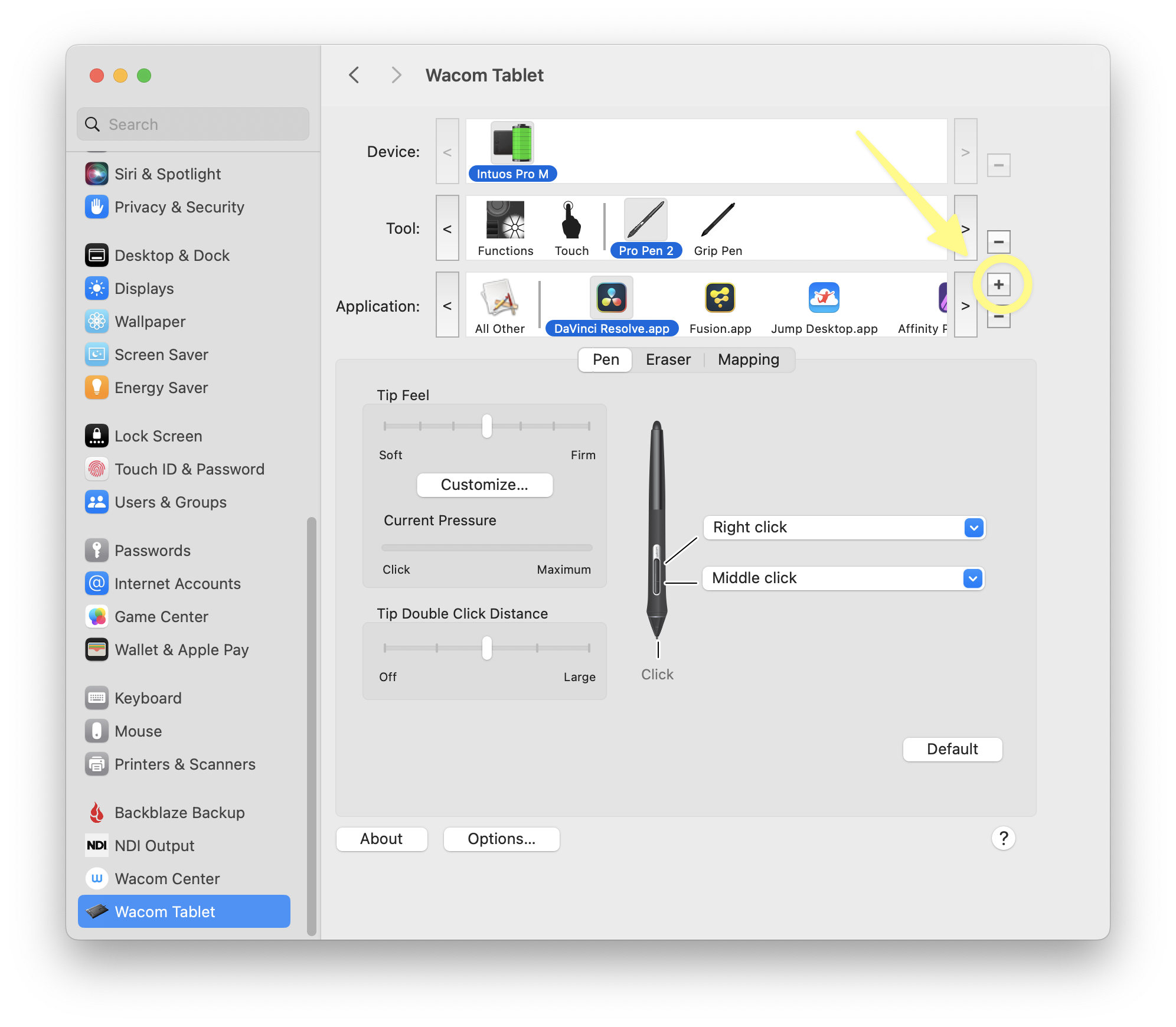Open the Customize pressure dialog
The image size is (1176, 1027).
pyautogui.click(x=484, y=485)
